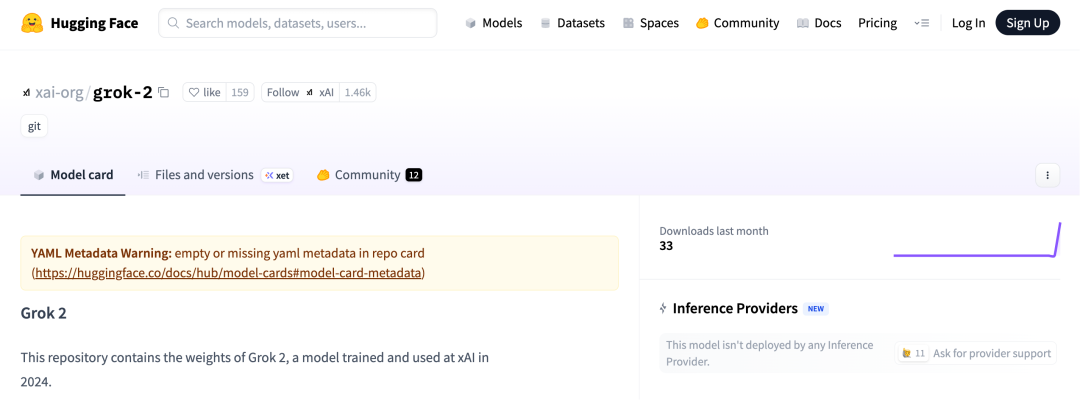
Task: Open the three-dot repository options menu
Action: 1048,176
